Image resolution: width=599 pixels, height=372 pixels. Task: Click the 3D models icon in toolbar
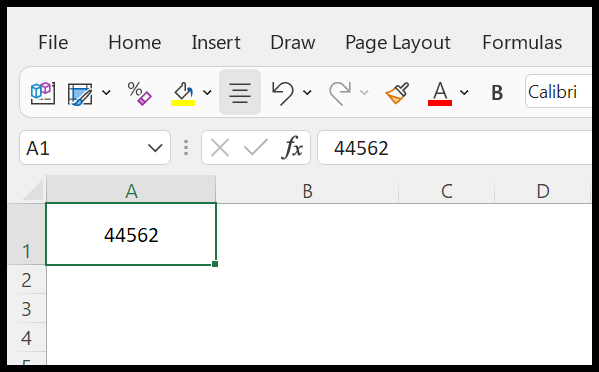click(x=43, y=92)
